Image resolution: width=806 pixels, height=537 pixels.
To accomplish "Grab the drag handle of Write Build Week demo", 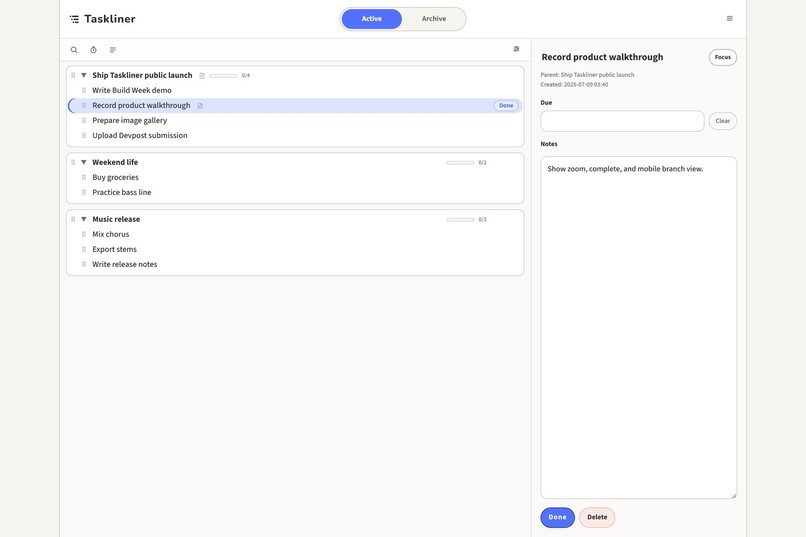I will pyautogui.click(x=84, y=90).
